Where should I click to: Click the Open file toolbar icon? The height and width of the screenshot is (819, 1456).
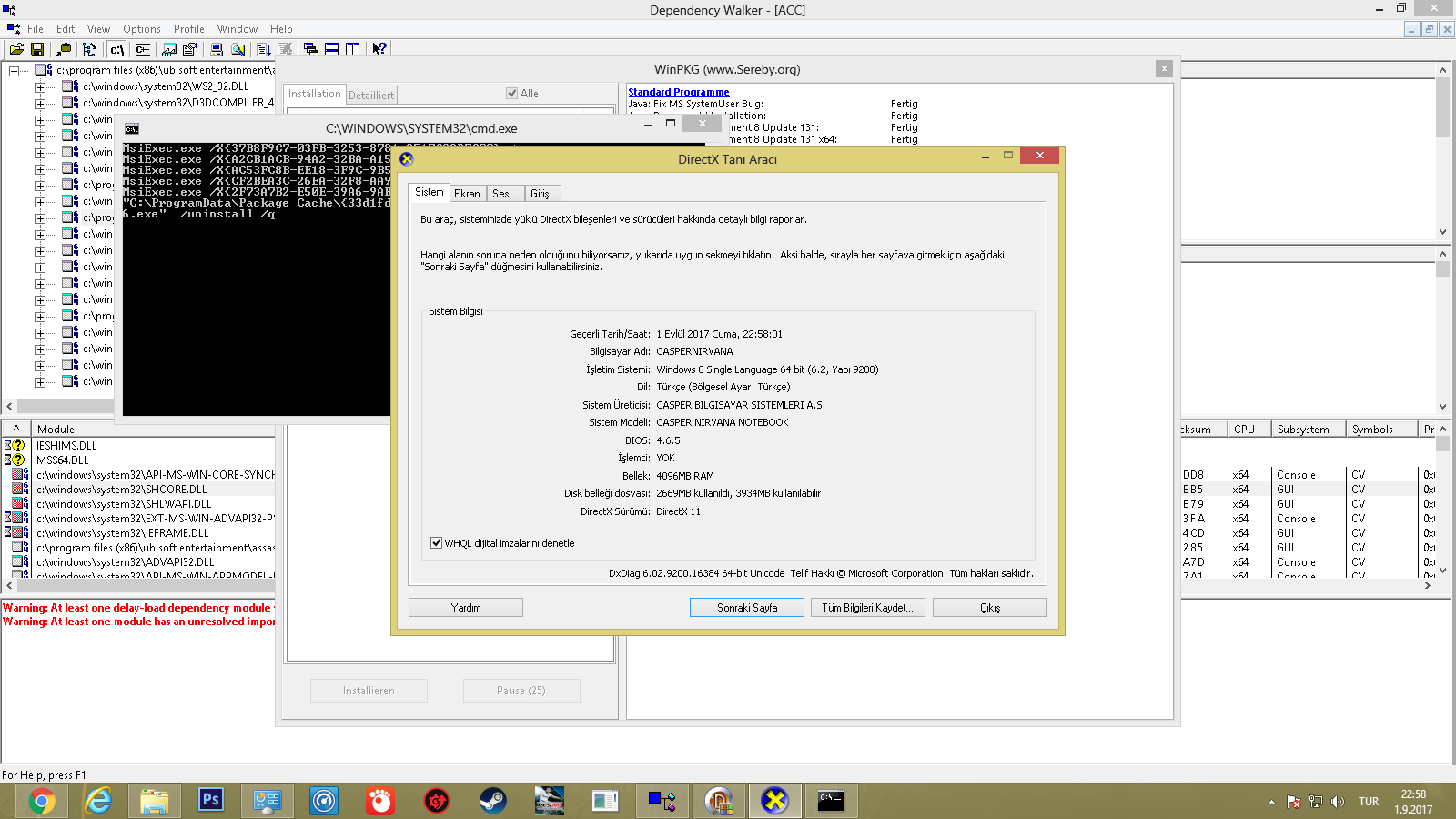(16, 49)
